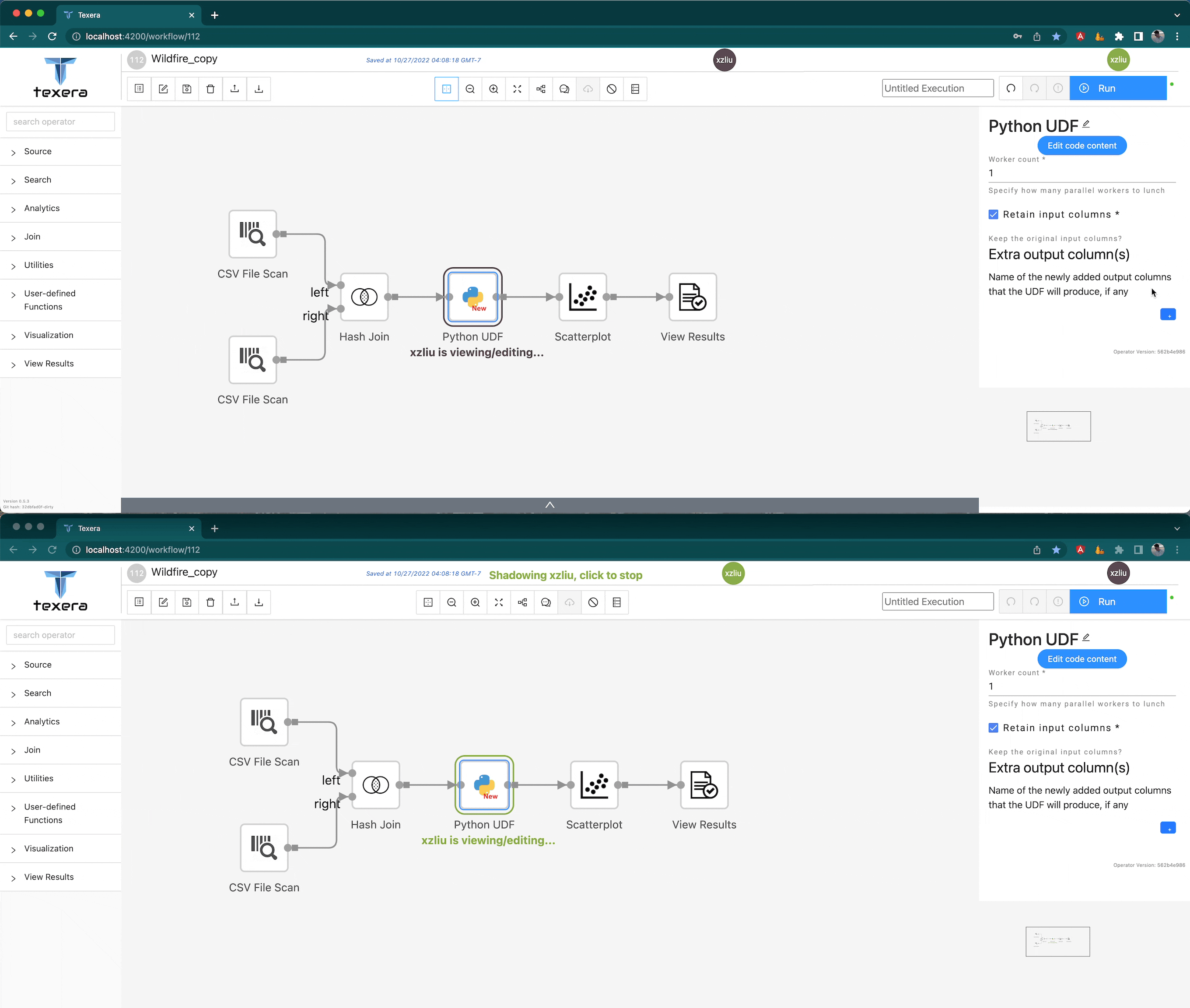The width and height of the screenshot is (1190, 1008).
Task: Expand Visualization category in bottom window sidebar
Action: tap(49, 849)
